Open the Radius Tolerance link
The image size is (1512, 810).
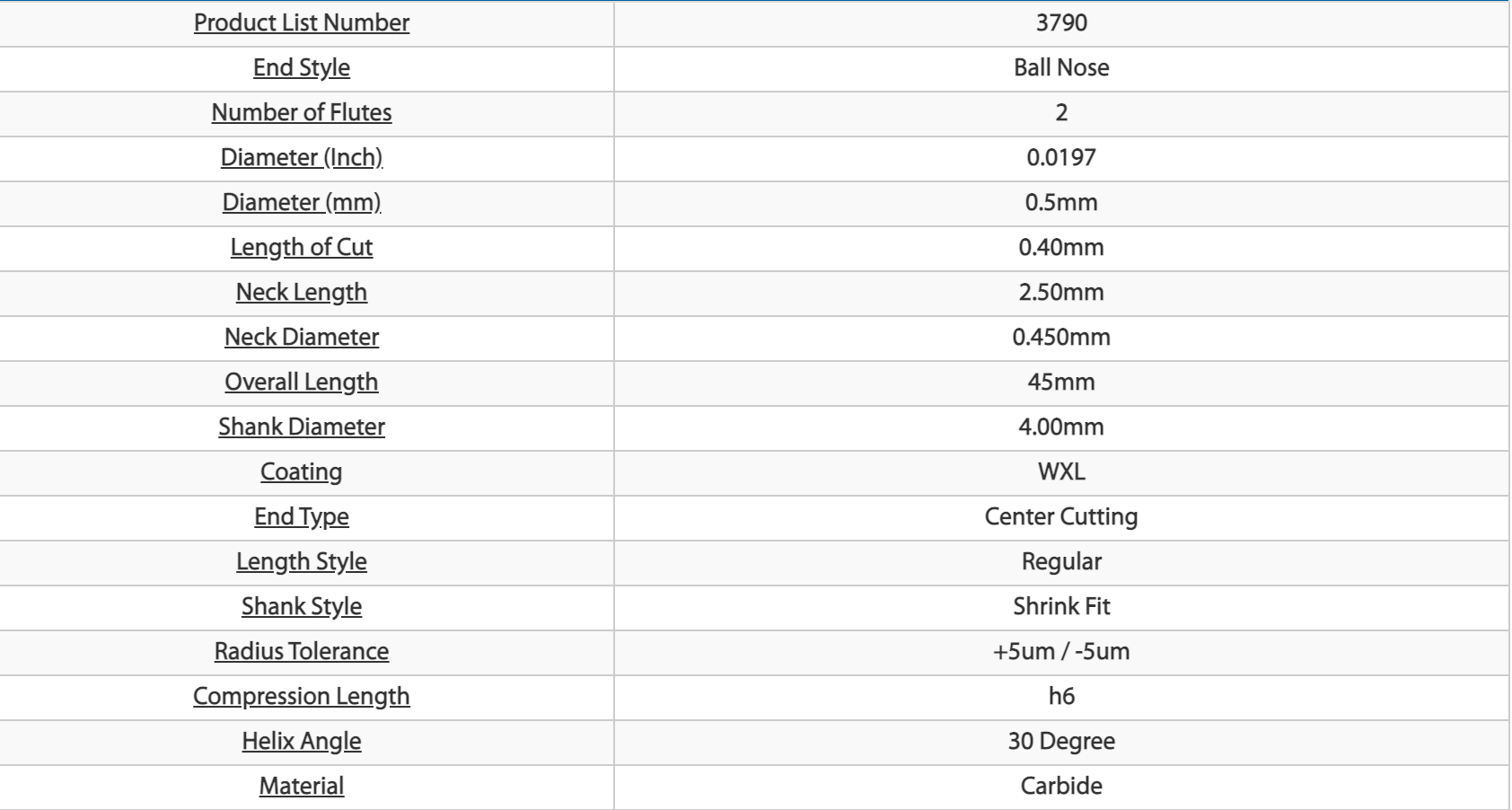tap(302, 652)
